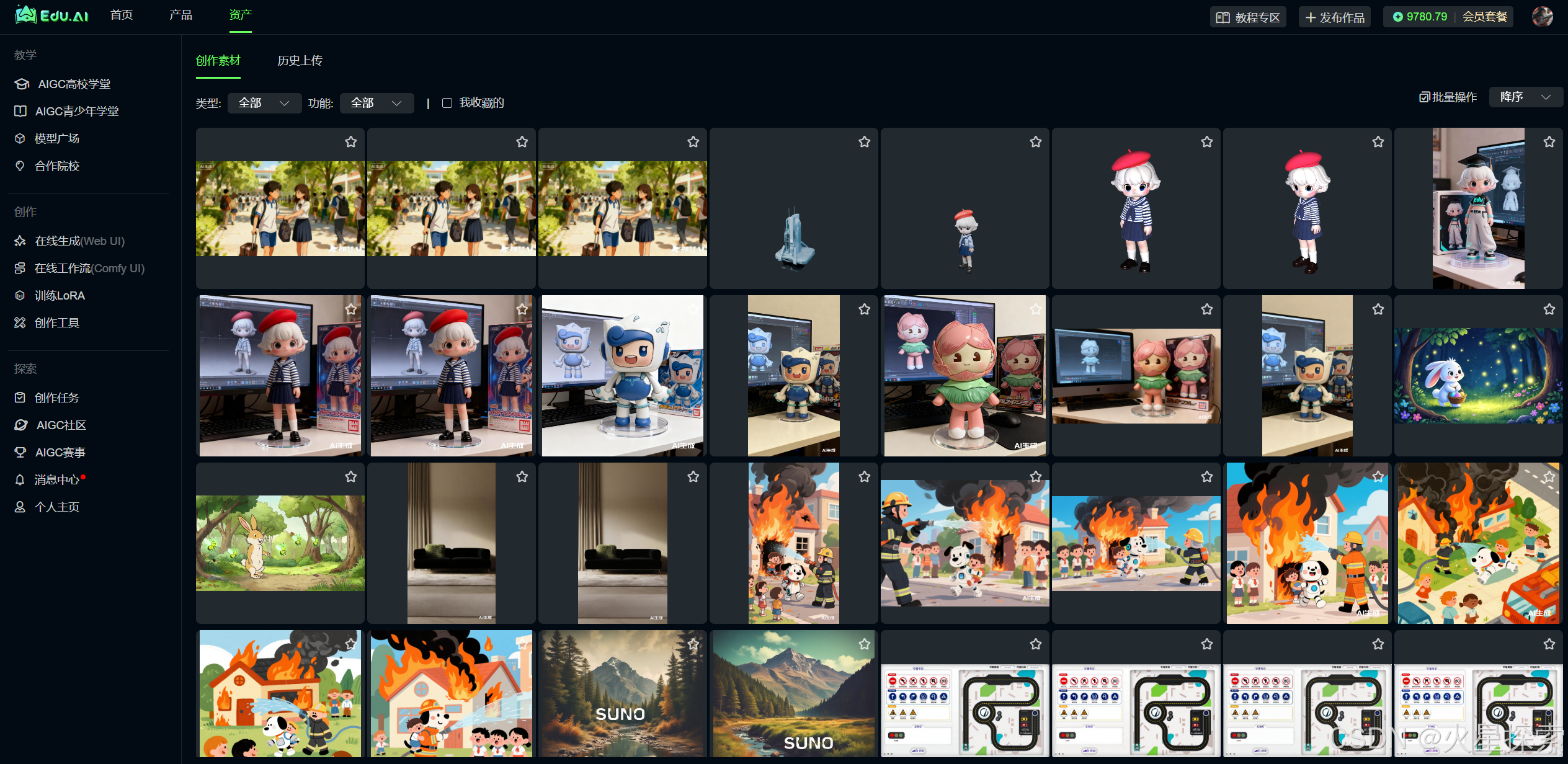Screen dimensions: 1568x764
Task: Open 模型广场 from sidebar
Action: 56,138
